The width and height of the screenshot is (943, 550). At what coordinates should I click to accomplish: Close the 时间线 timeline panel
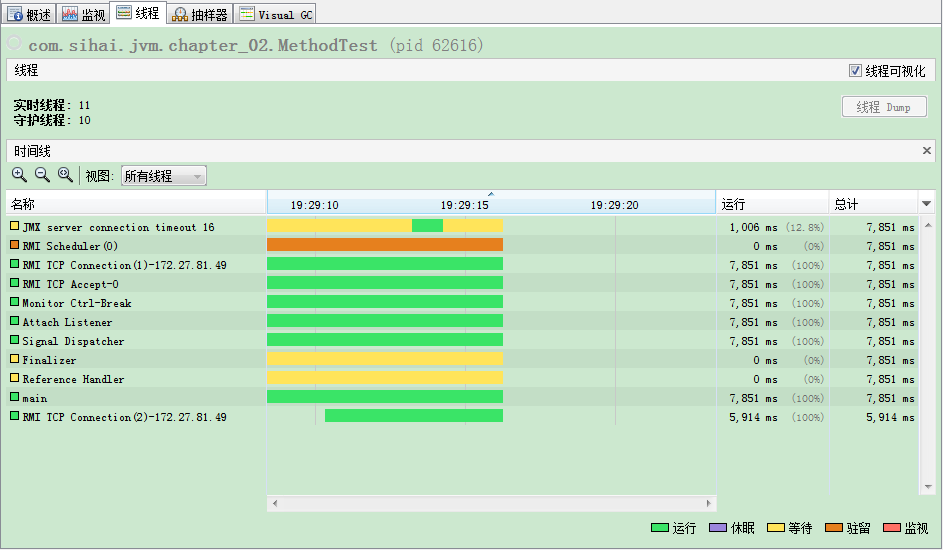click(x=926, y=150)
